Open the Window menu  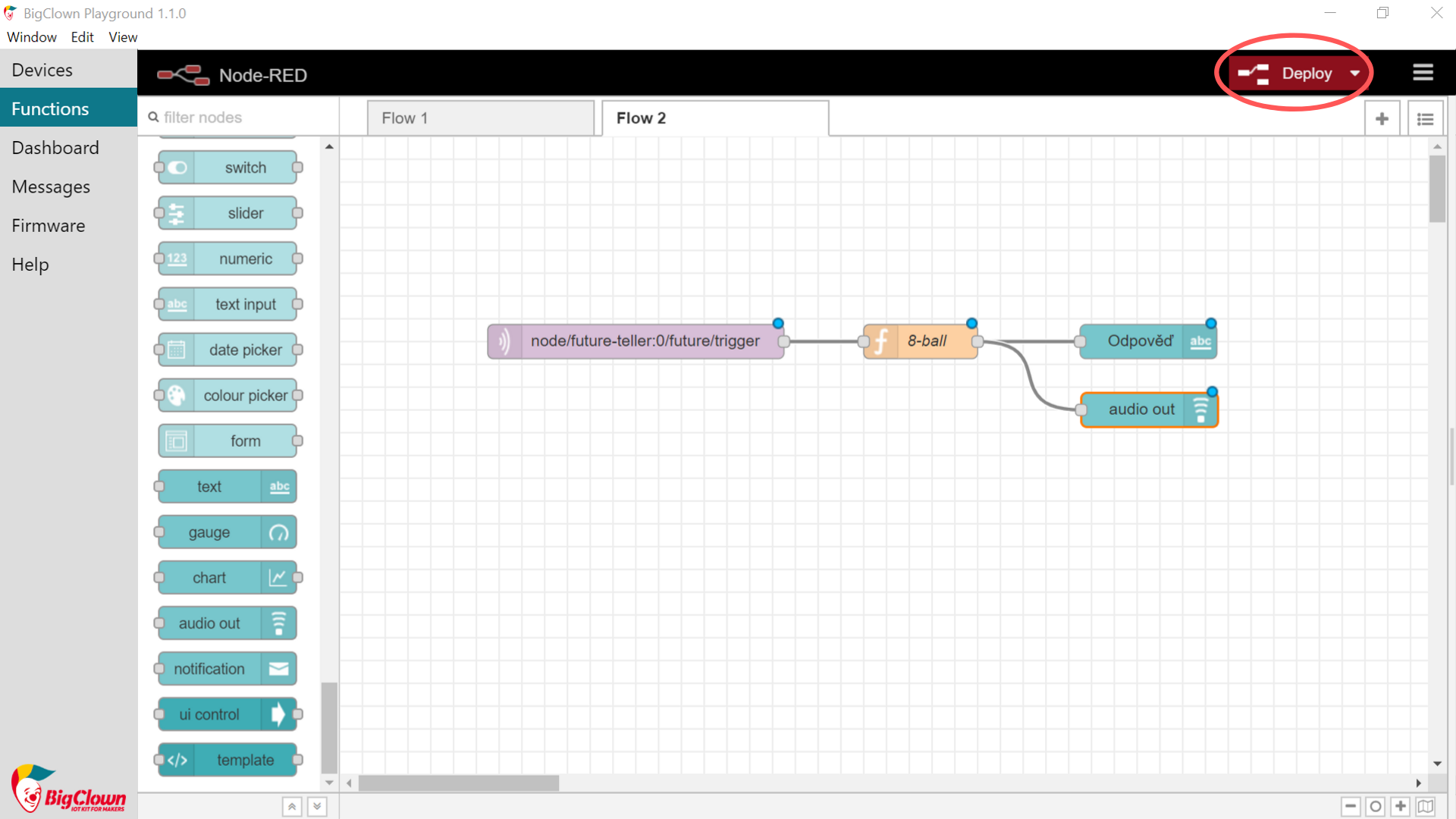pyautogui.click(x=32, y=37)
